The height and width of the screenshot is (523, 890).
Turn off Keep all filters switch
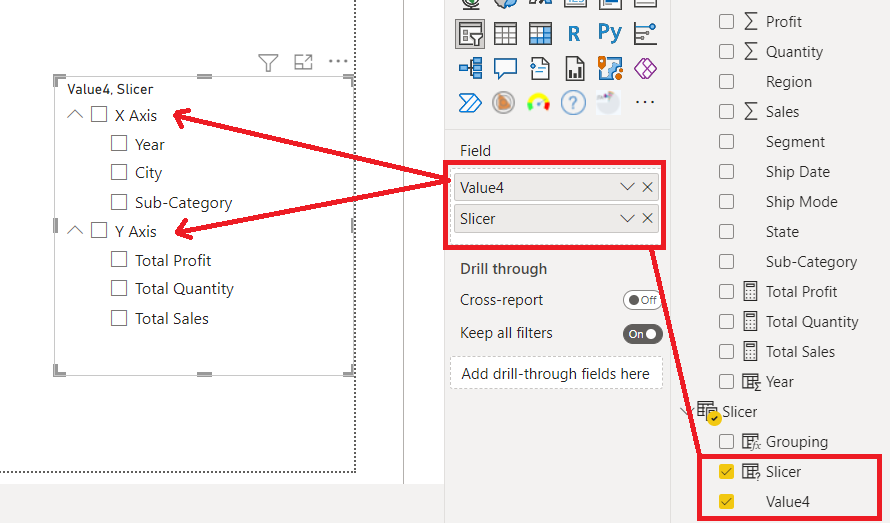click(x=642, y=334)
